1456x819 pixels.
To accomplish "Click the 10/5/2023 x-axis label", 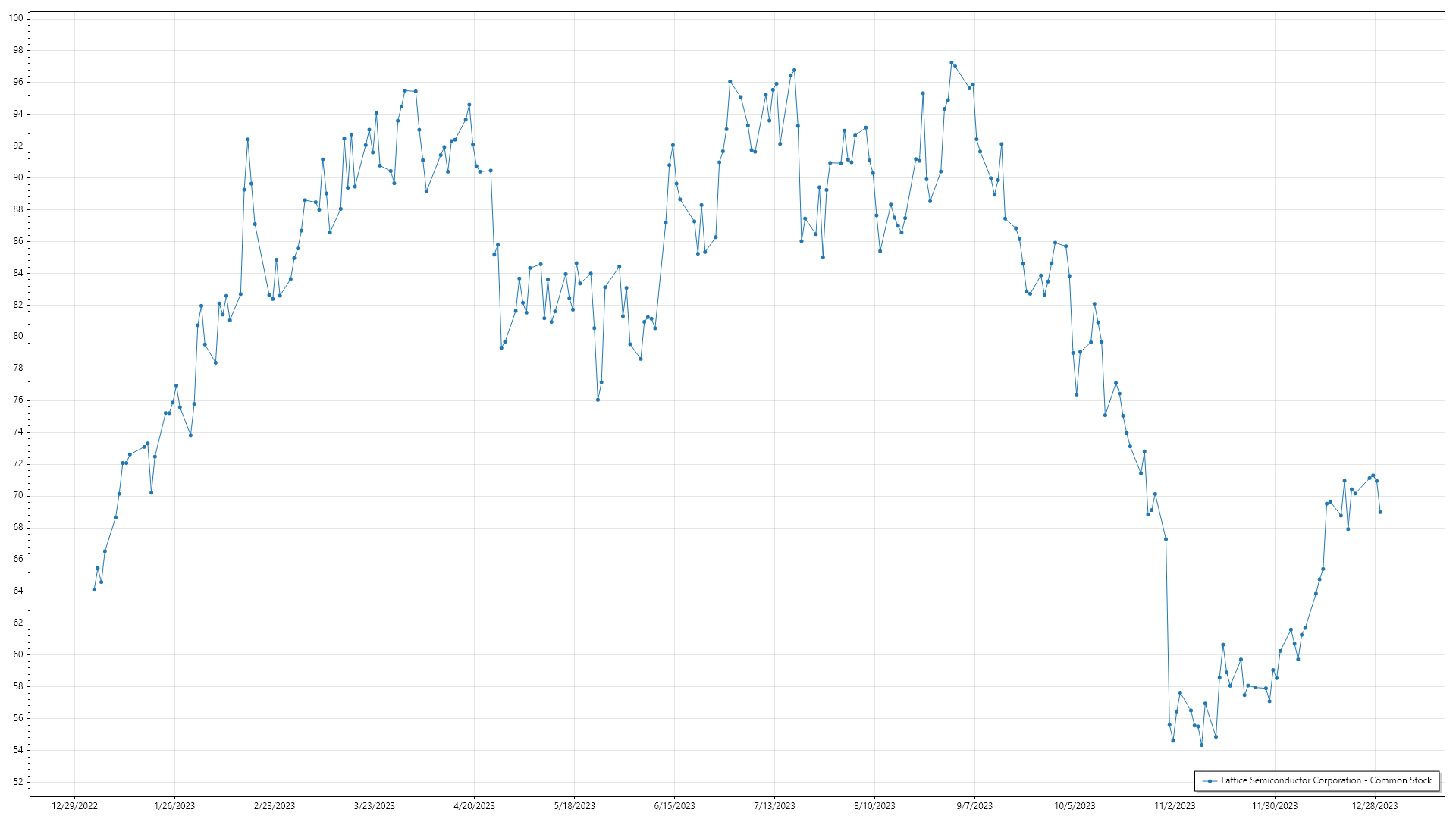I will tap(1075, 806).
